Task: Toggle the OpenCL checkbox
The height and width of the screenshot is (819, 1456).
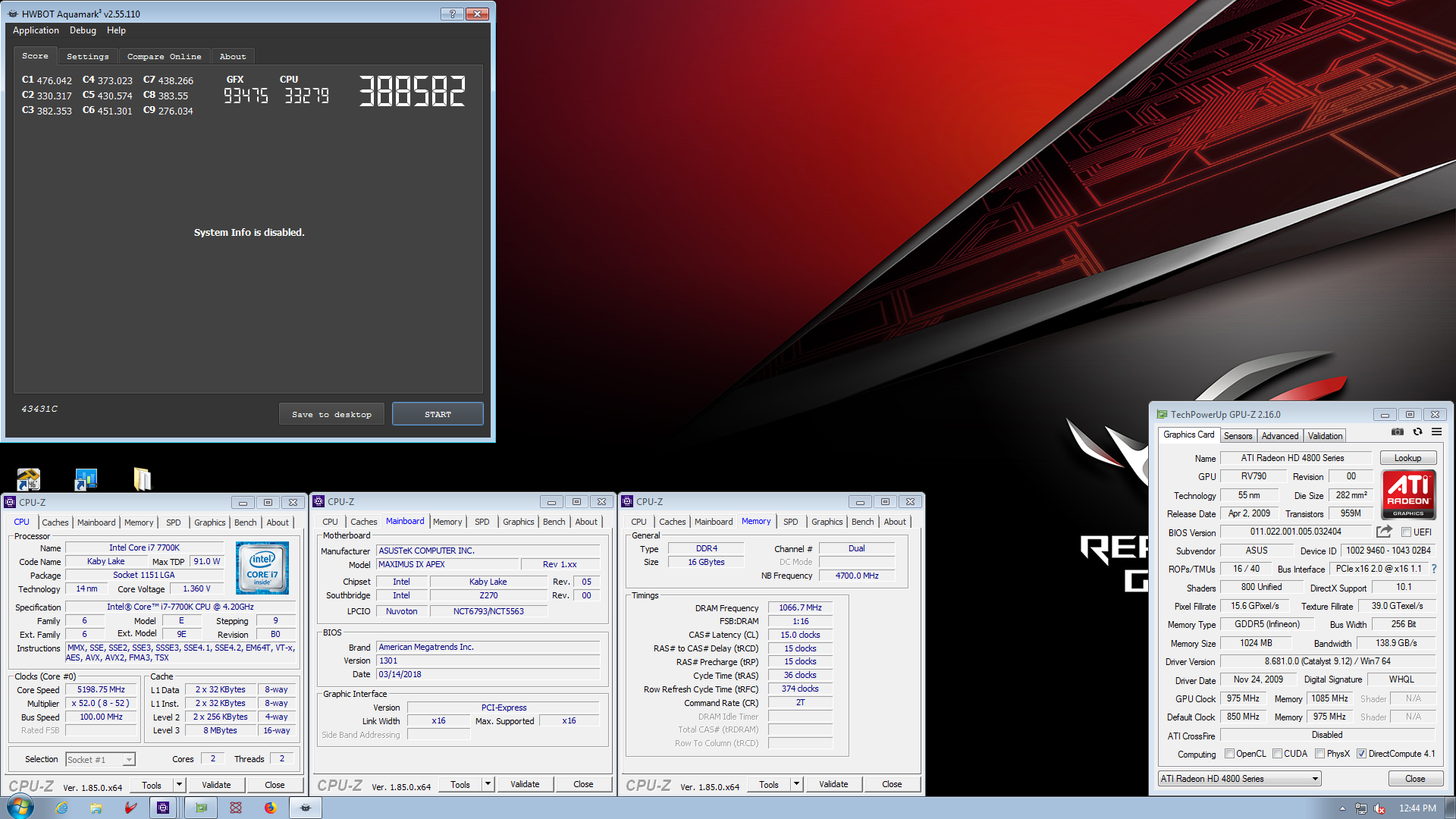Action: tap(1229, 754)
